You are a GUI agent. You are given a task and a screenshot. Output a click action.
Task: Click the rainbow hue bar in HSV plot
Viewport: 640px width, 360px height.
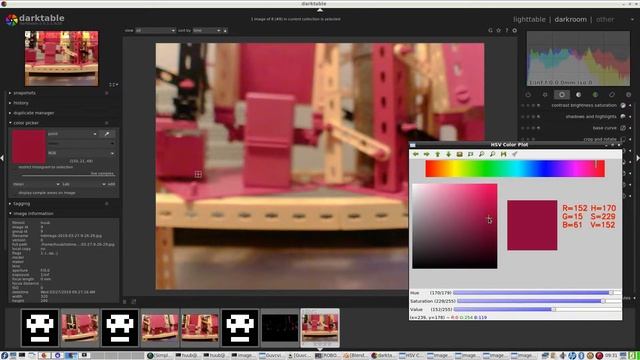click(515, 169)
